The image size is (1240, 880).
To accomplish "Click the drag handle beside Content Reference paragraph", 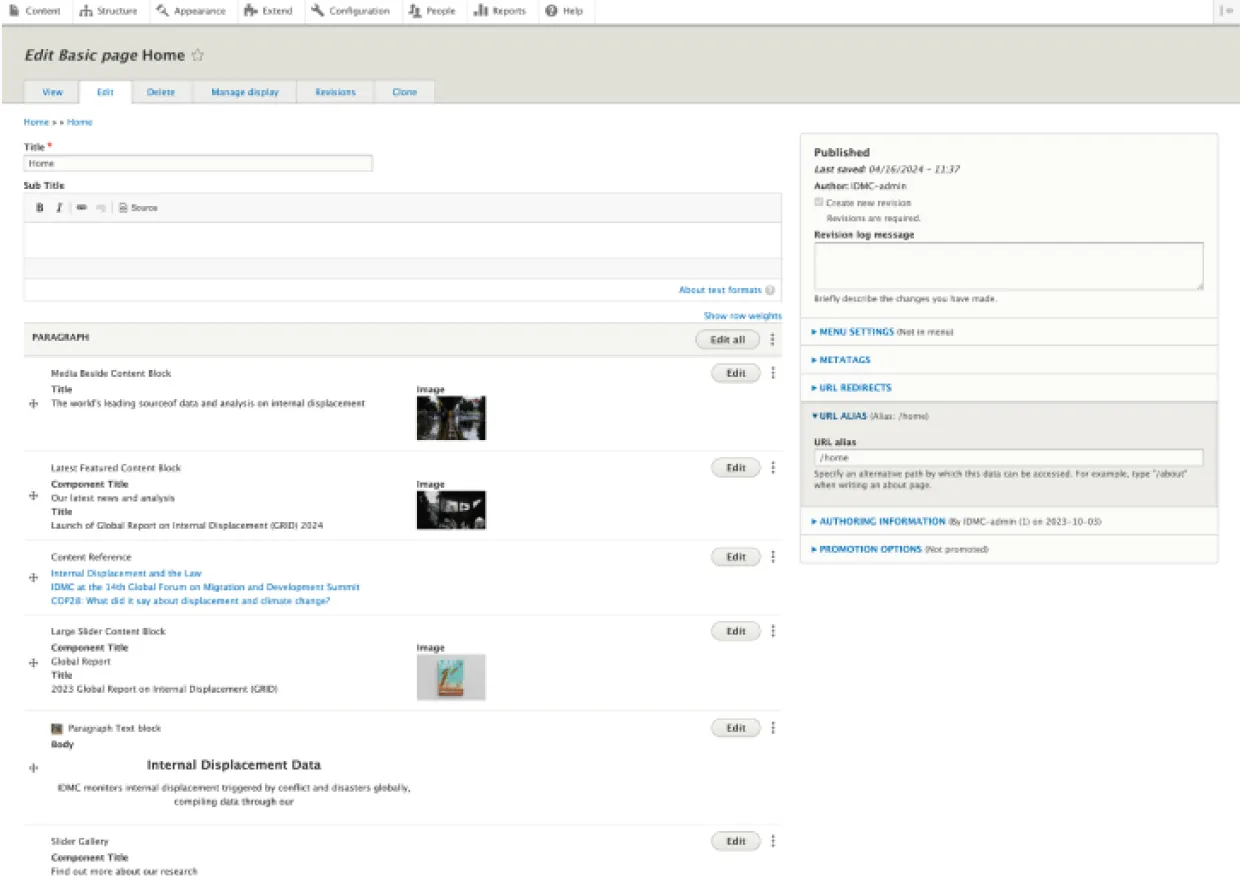I will click(34, 580).
